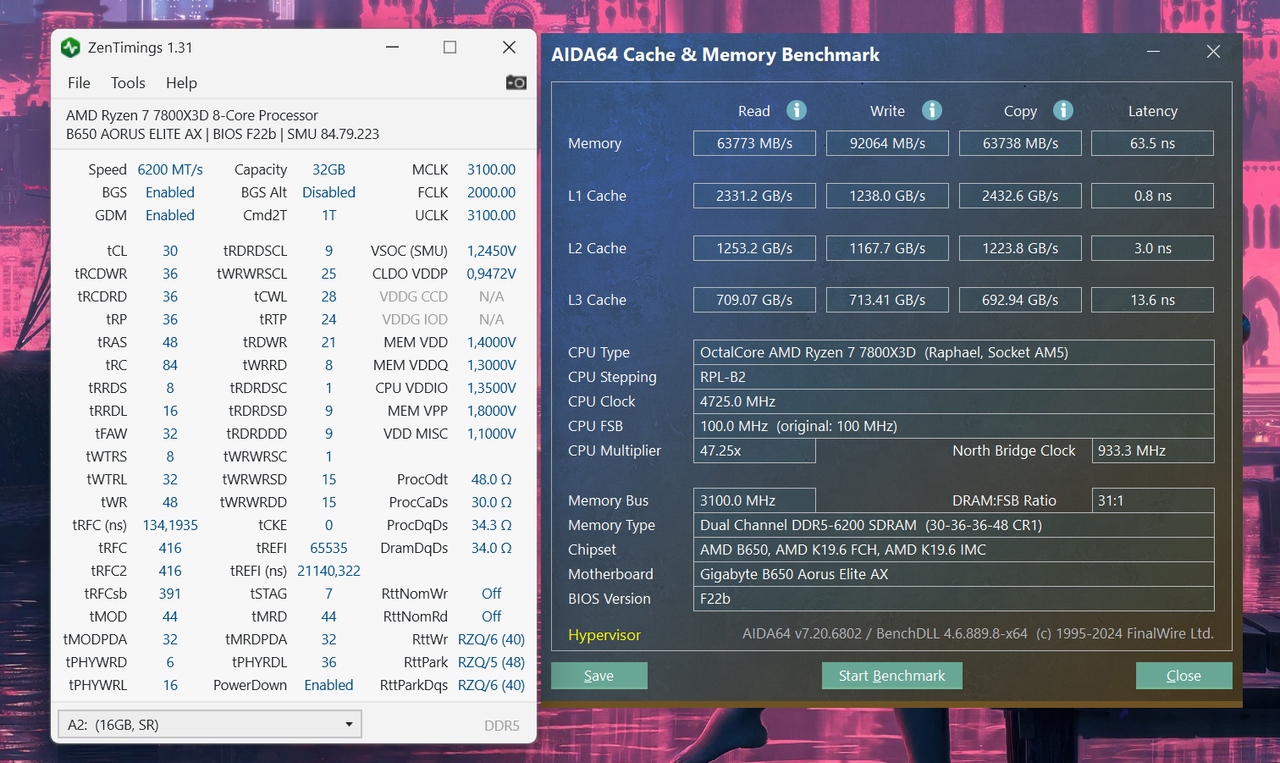Click the Read info icon in AIDA64
The width and height of the screenshot is (1280, 763).
coord(796,110)
